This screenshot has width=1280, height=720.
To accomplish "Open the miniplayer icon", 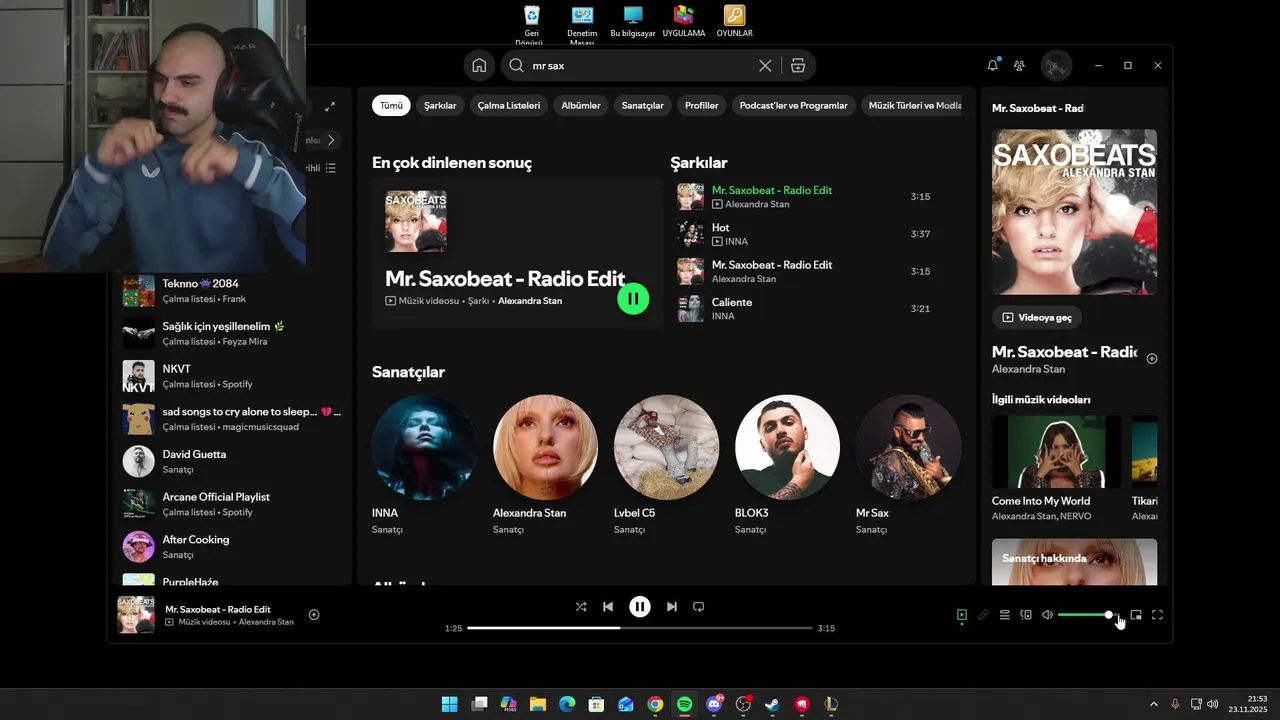I will tap(1136, 615).
